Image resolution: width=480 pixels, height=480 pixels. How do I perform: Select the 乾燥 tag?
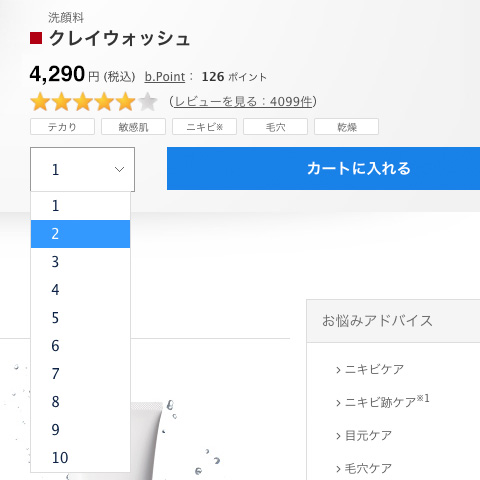point(346,127)
